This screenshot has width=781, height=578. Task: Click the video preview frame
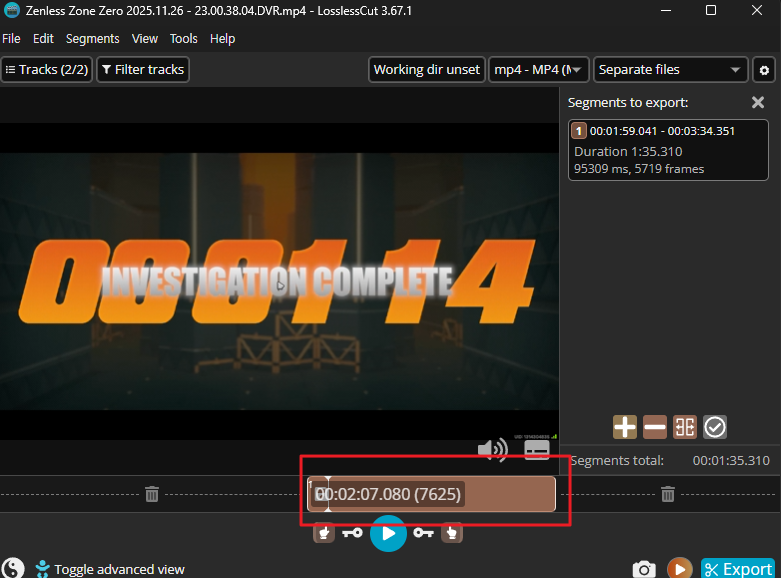coord(279,282)
